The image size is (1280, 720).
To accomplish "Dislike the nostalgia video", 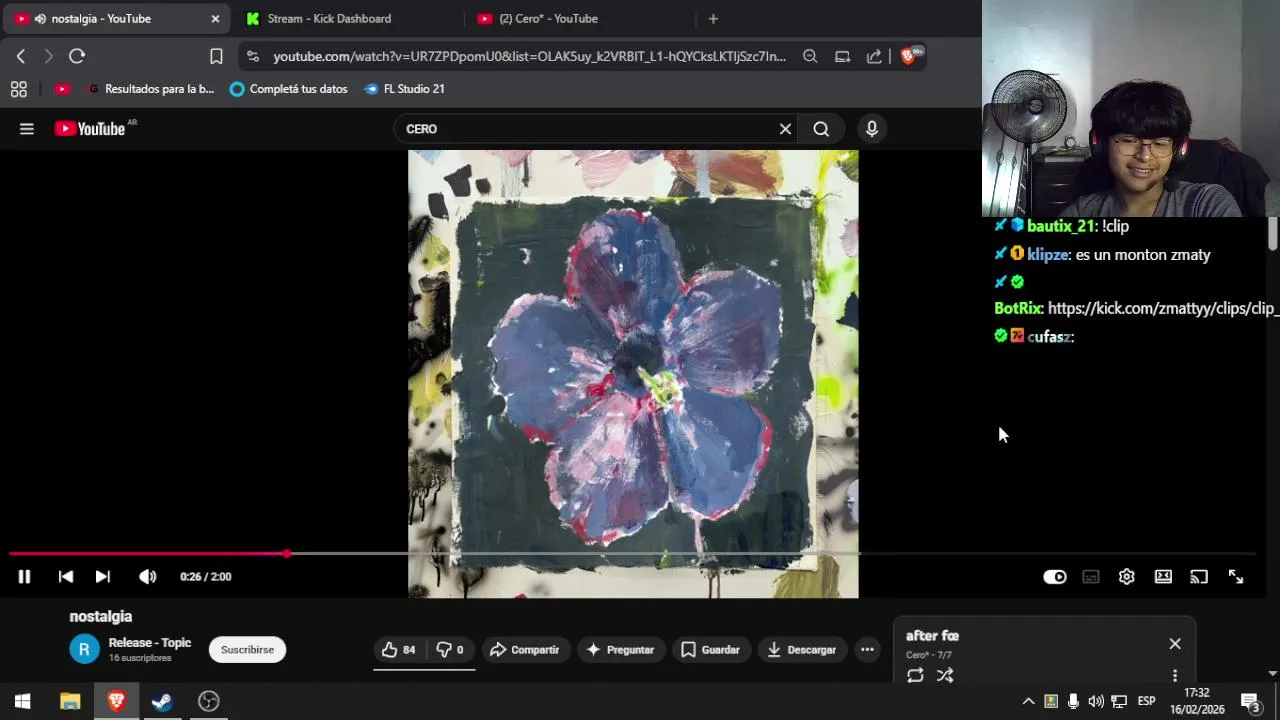I will pyautogui.click(x=450, y=650).
